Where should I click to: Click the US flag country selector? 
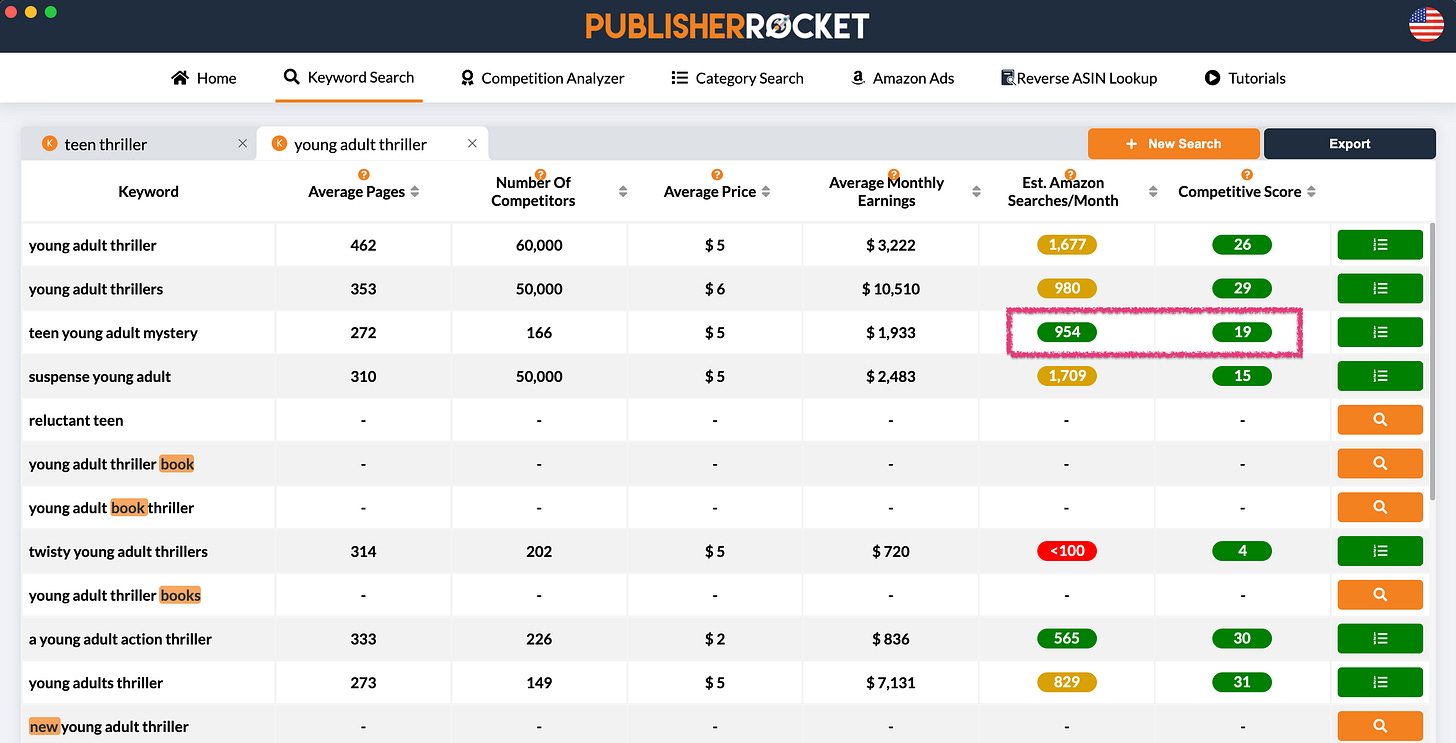click(x=1426, y=24)
